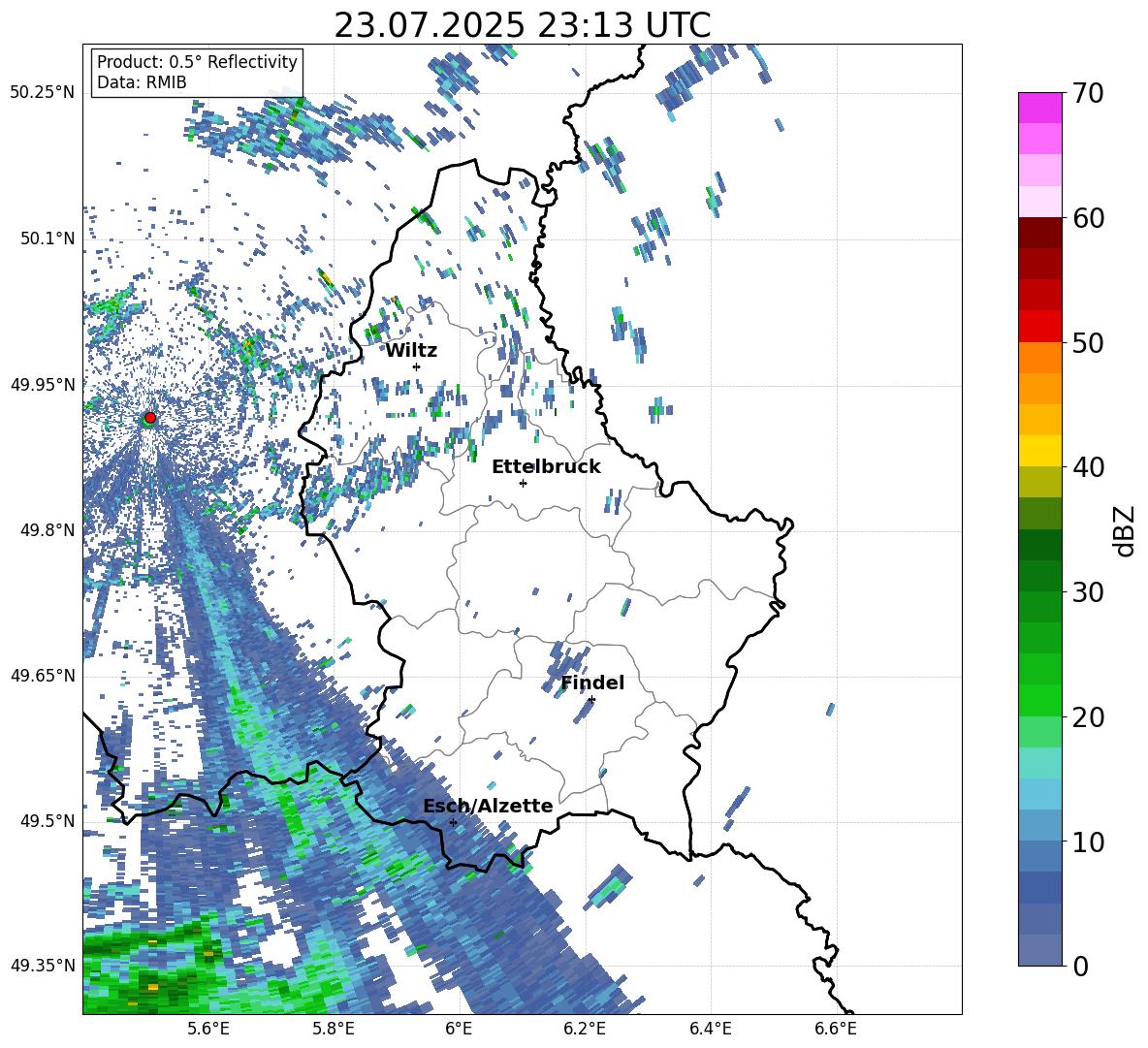Click the 50.1°N latitude label
Viewport: 1148px width, 1048px height.
coord(48,238)
